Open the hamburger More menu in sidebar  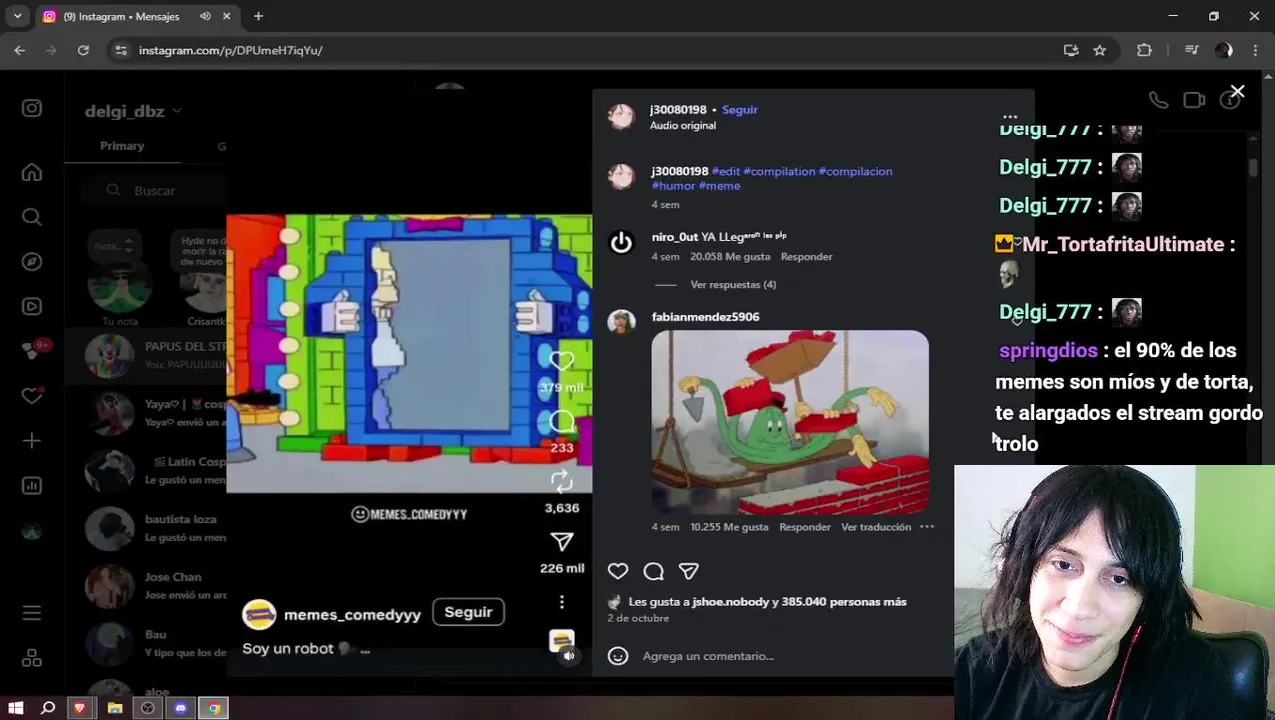[x=32, y=613]
